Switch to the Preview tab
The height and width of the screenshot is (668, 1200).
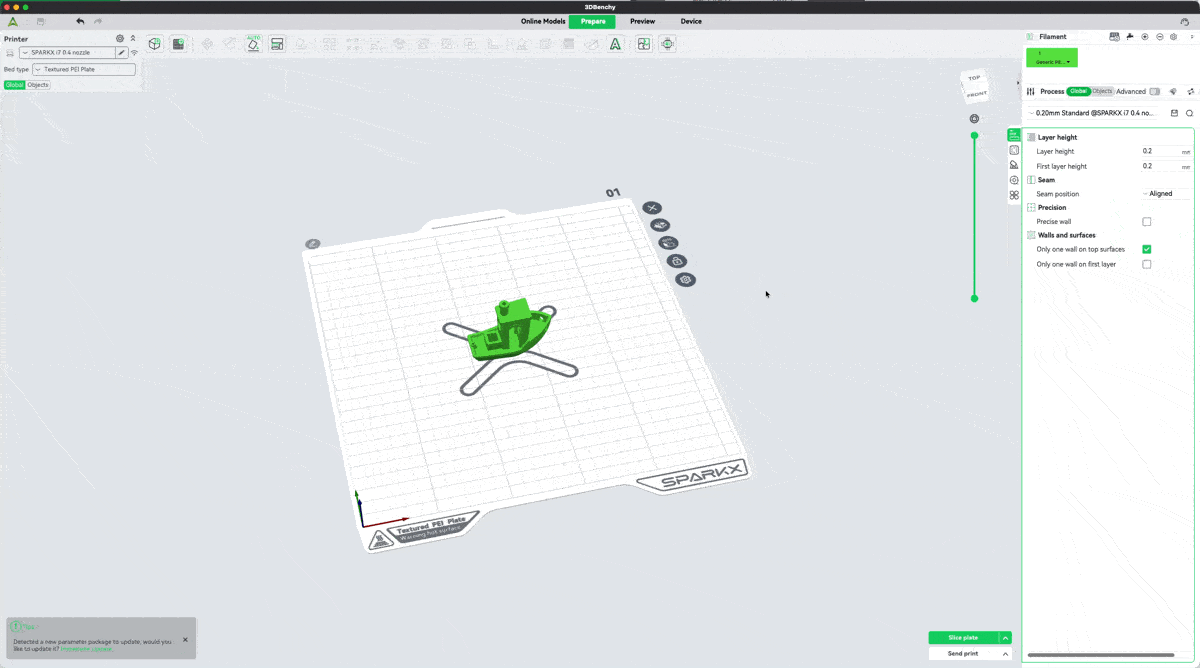coord(642,21)
